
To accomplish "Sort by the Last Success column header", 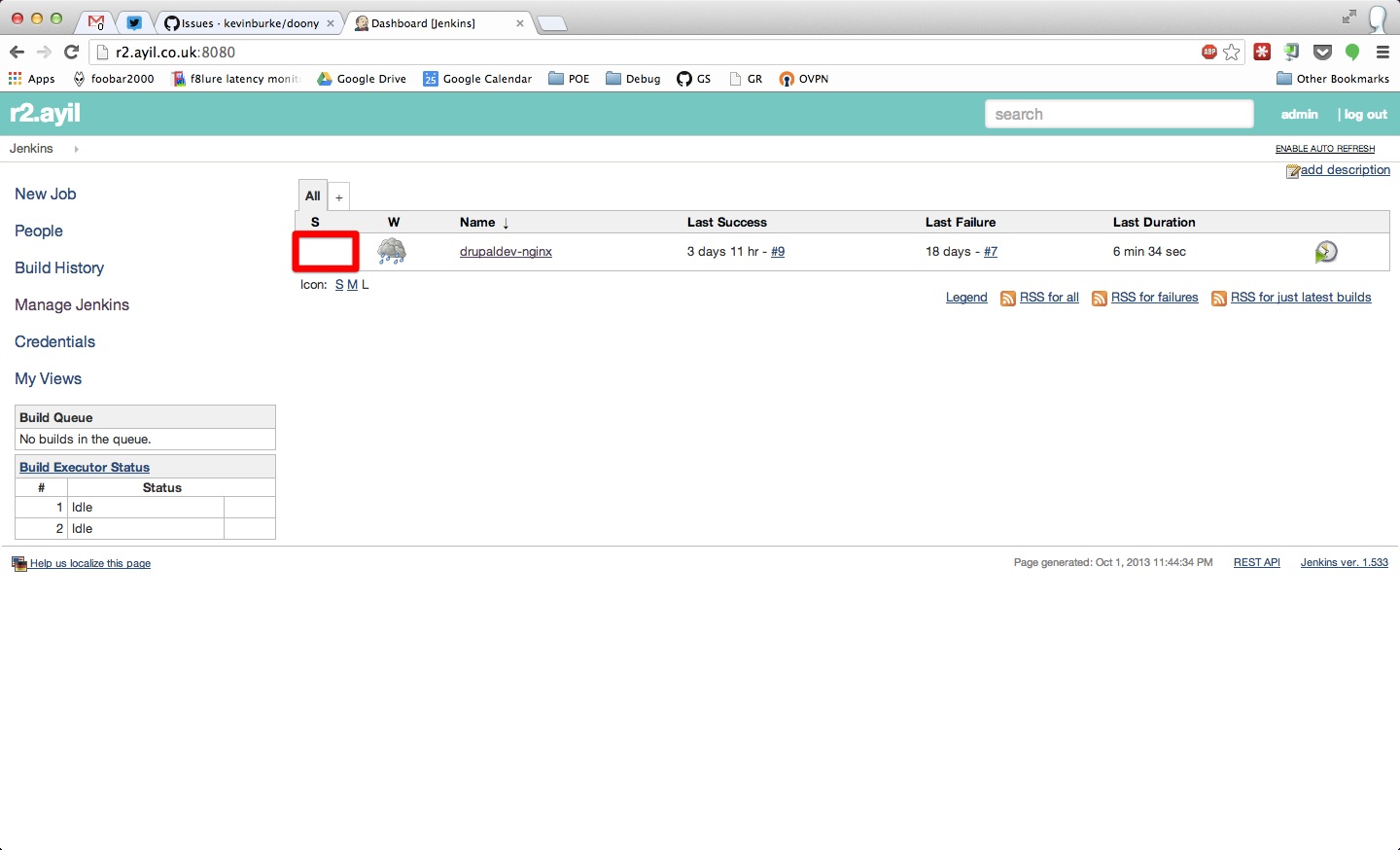I will (727, 223).
